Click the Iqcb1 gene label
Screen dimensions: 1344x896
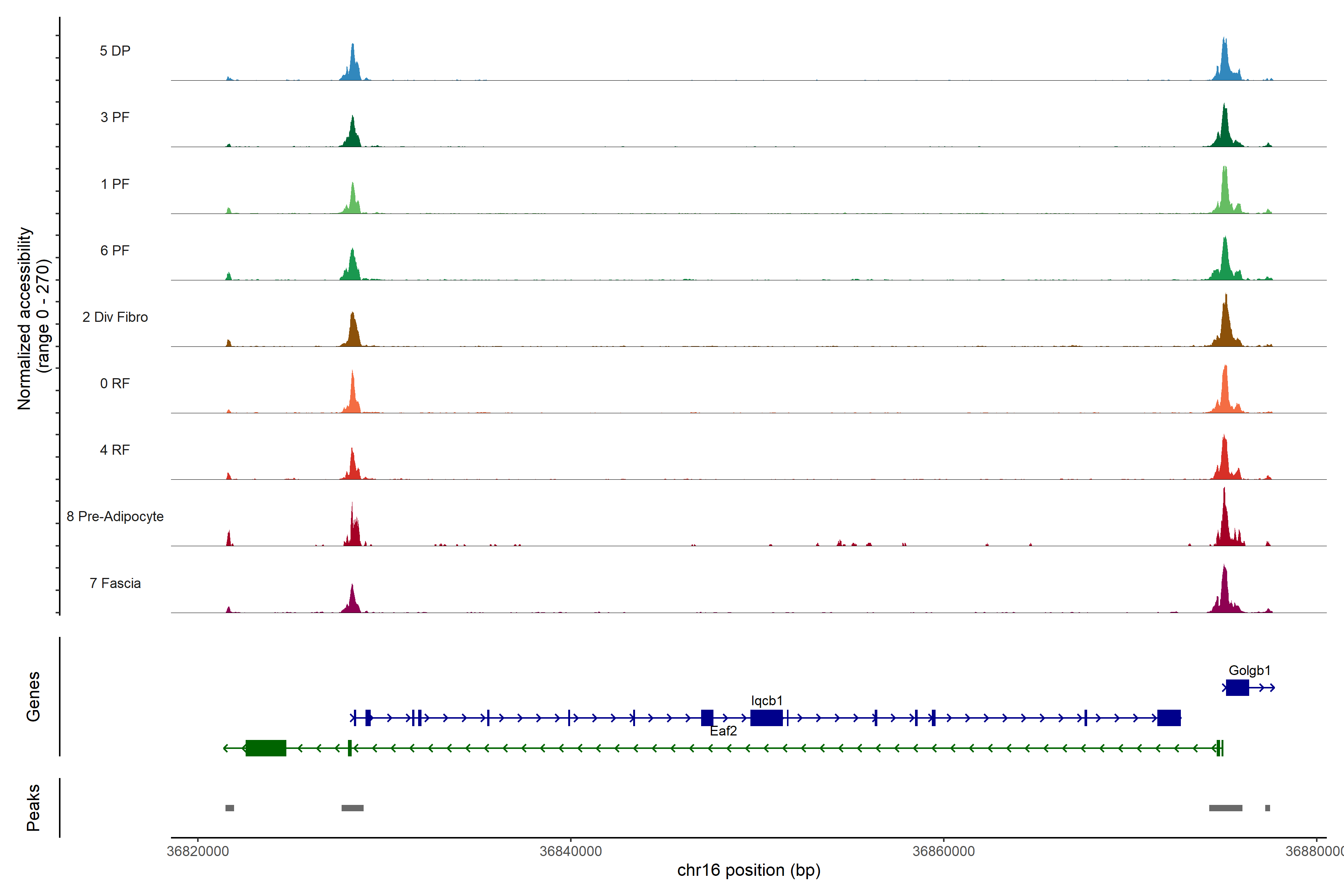click(x=766, y=701)
